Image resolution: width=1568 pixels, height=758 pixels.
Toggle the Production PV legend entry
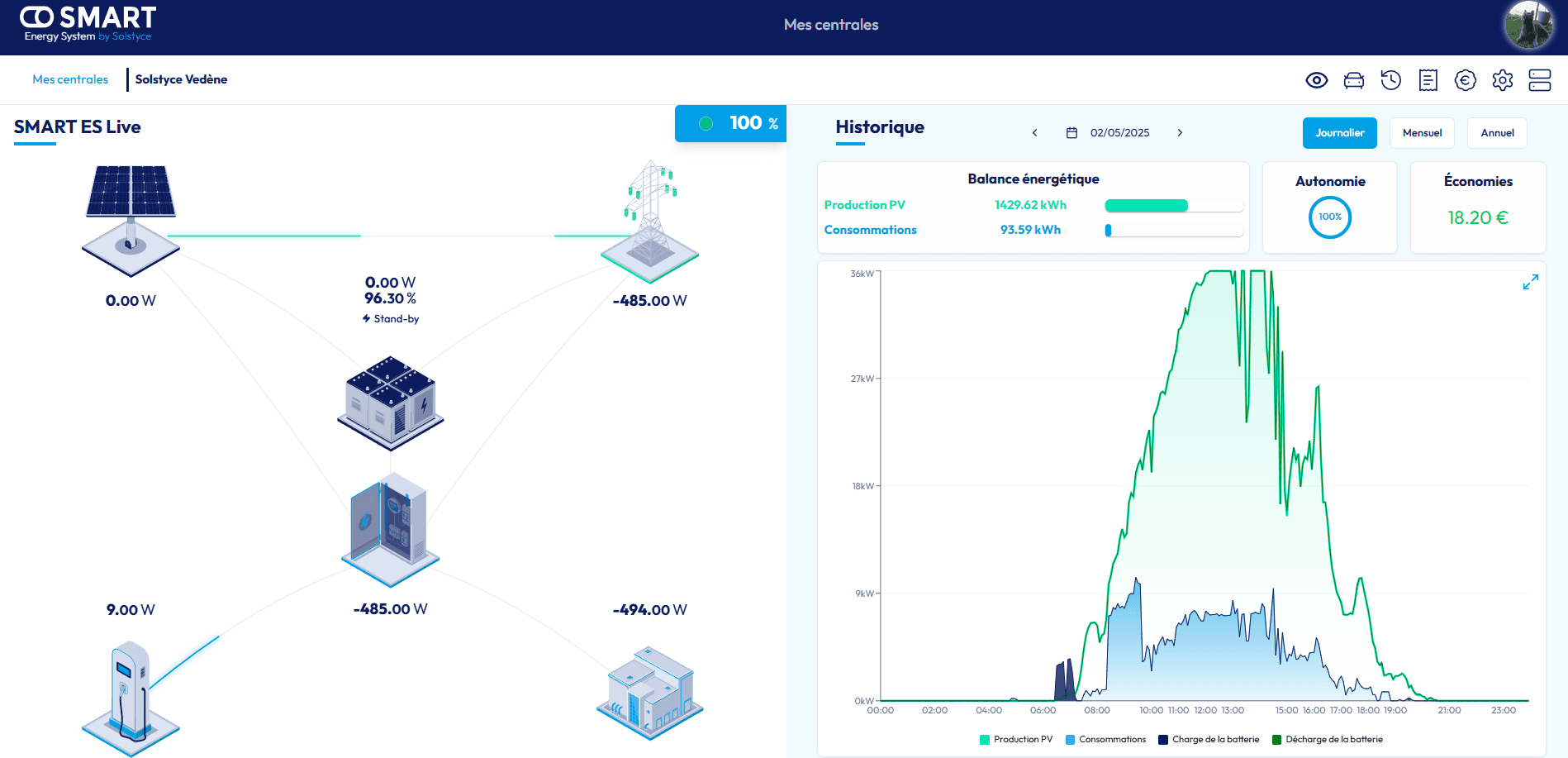[1017, 739]
